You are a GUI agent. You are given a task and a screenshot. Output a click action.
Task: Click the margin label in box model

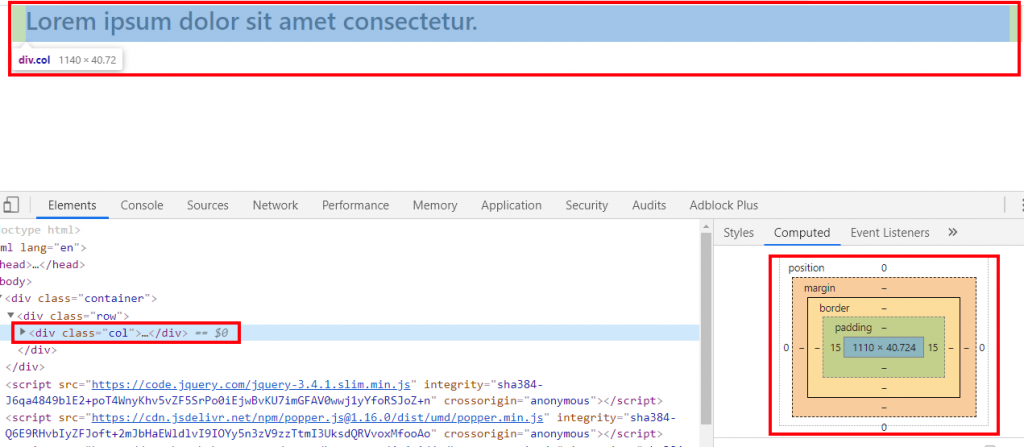pyautogui.click(x=820, y=288)
